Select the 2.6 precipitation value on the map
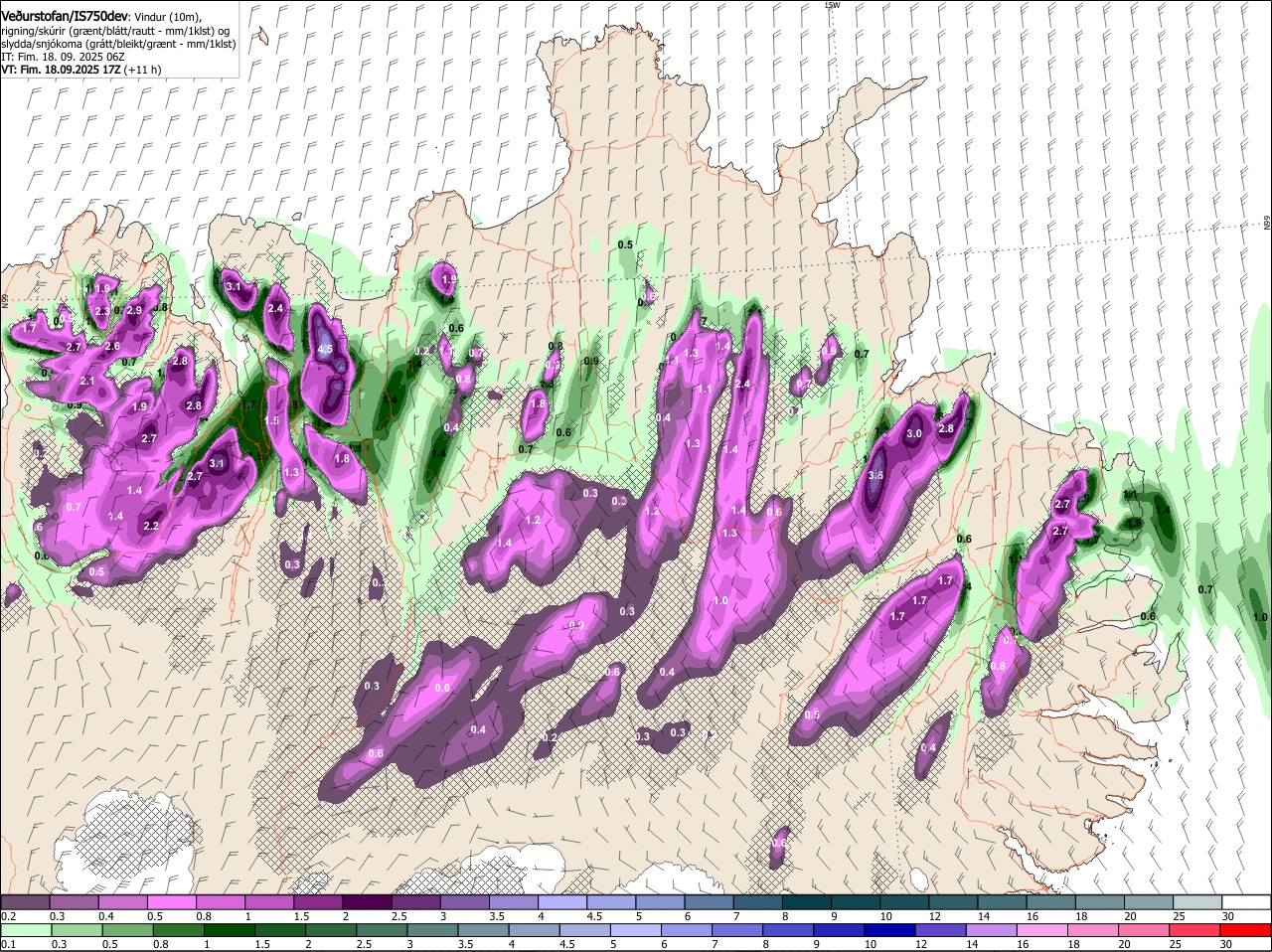This screenshot has width=1272, height=952. point(112,346)
